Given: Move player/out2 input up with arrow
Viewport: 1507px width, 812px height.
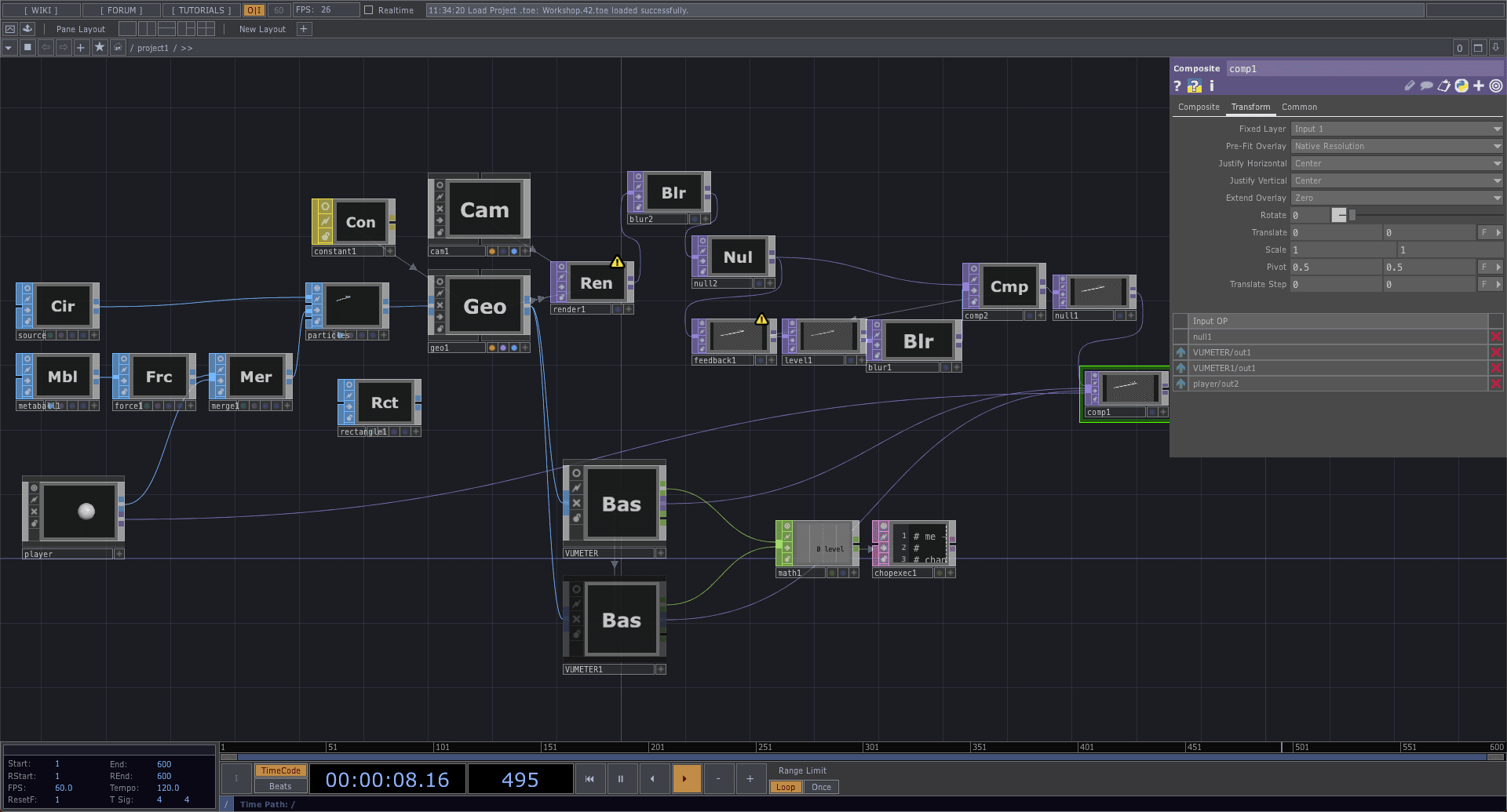Looking at the screenshot, I should (x=1180, y=384).
